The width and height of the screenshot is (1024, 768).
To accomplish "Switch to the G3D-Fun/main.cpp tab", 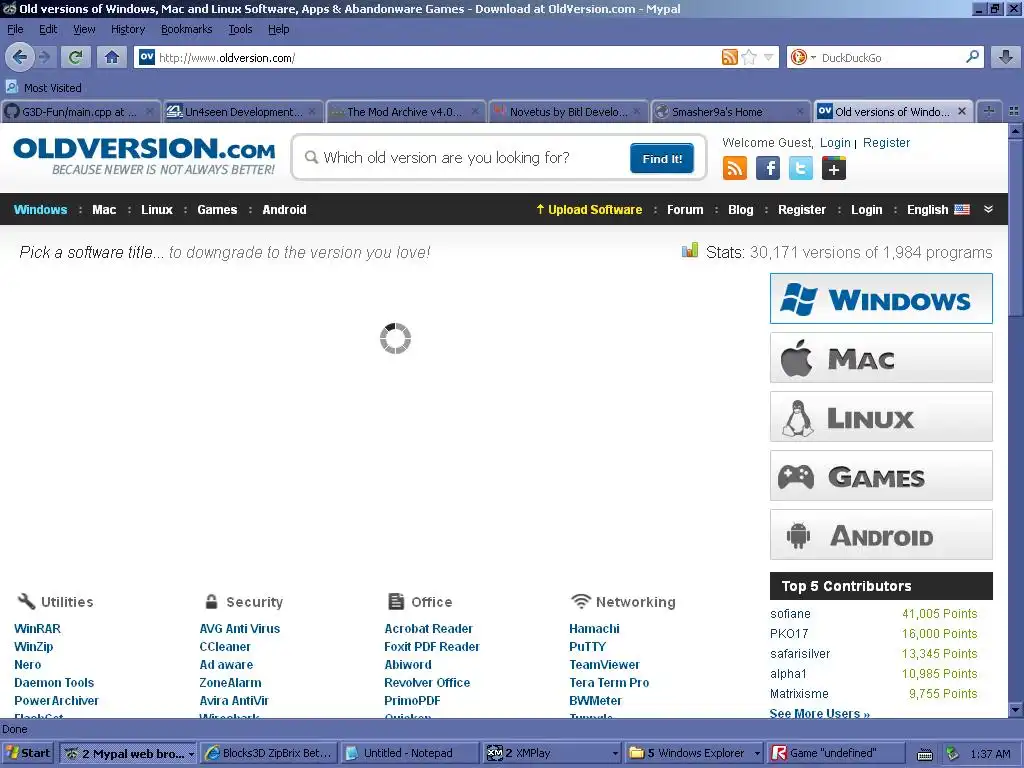I will 80,112.
